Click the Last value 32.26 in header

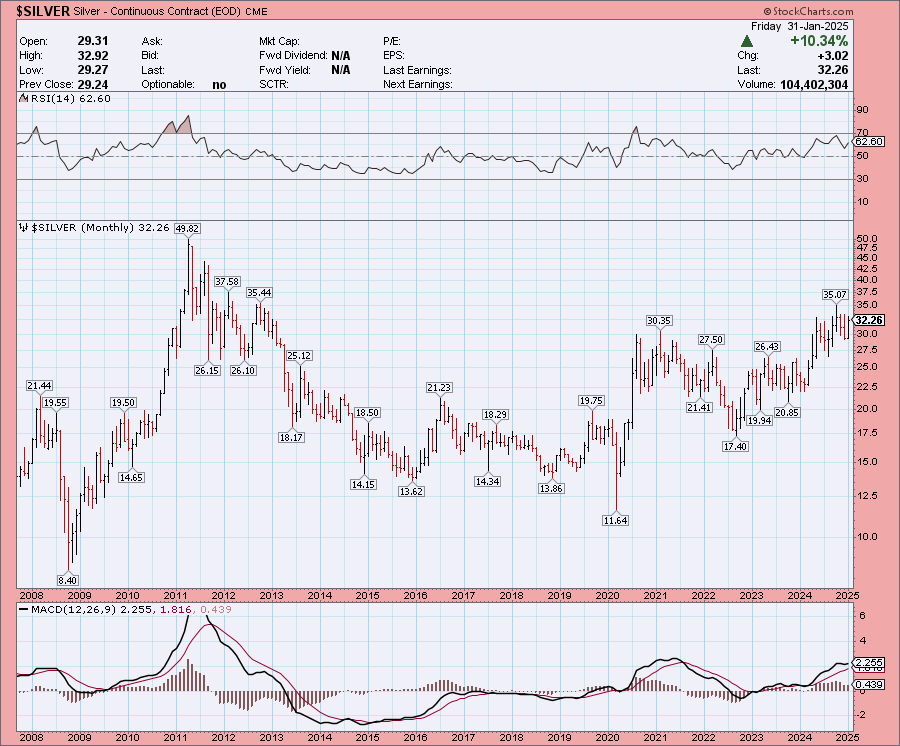[833, 70]
